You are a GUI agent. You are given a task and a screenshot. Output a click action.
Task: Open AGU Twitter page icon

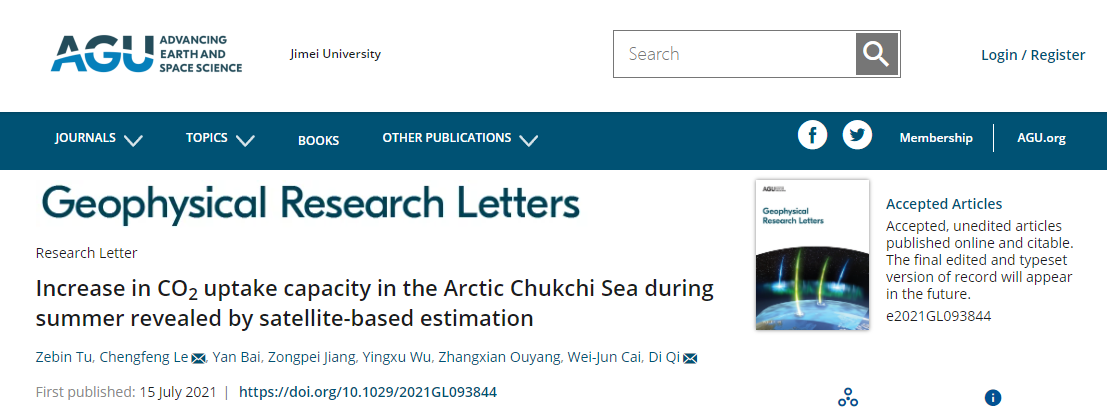point(857,135)
